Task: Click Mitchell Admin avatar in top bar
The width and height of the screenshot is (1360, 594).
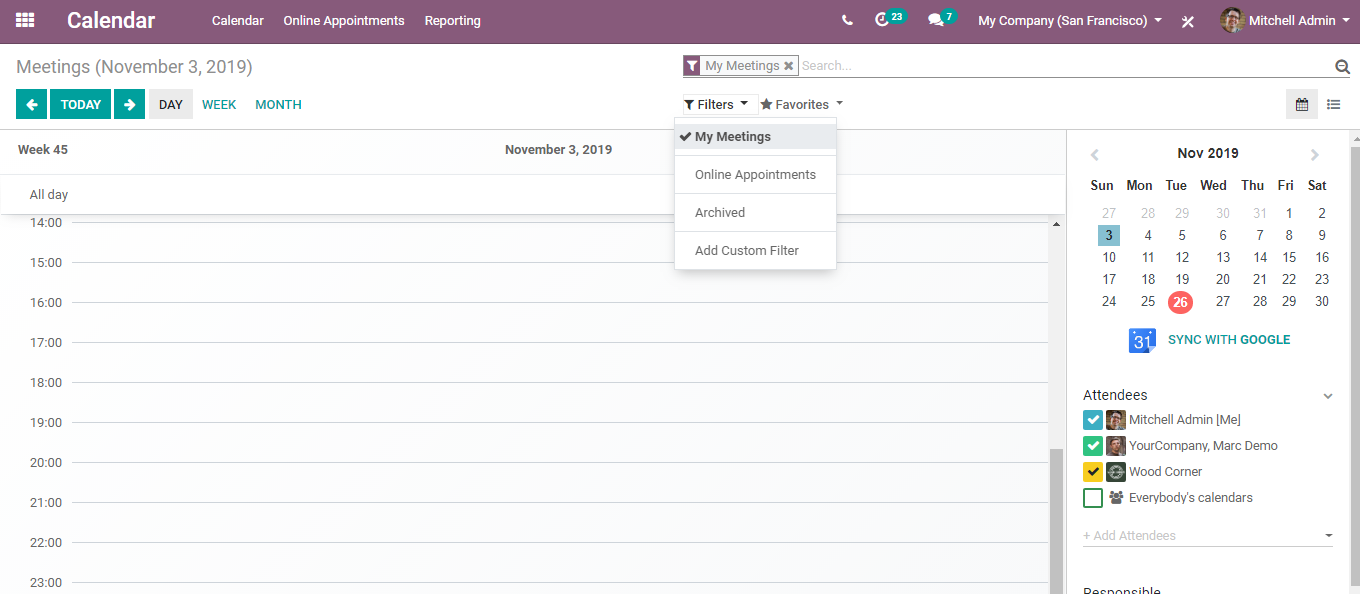Action: click(x=1232, y=20)
